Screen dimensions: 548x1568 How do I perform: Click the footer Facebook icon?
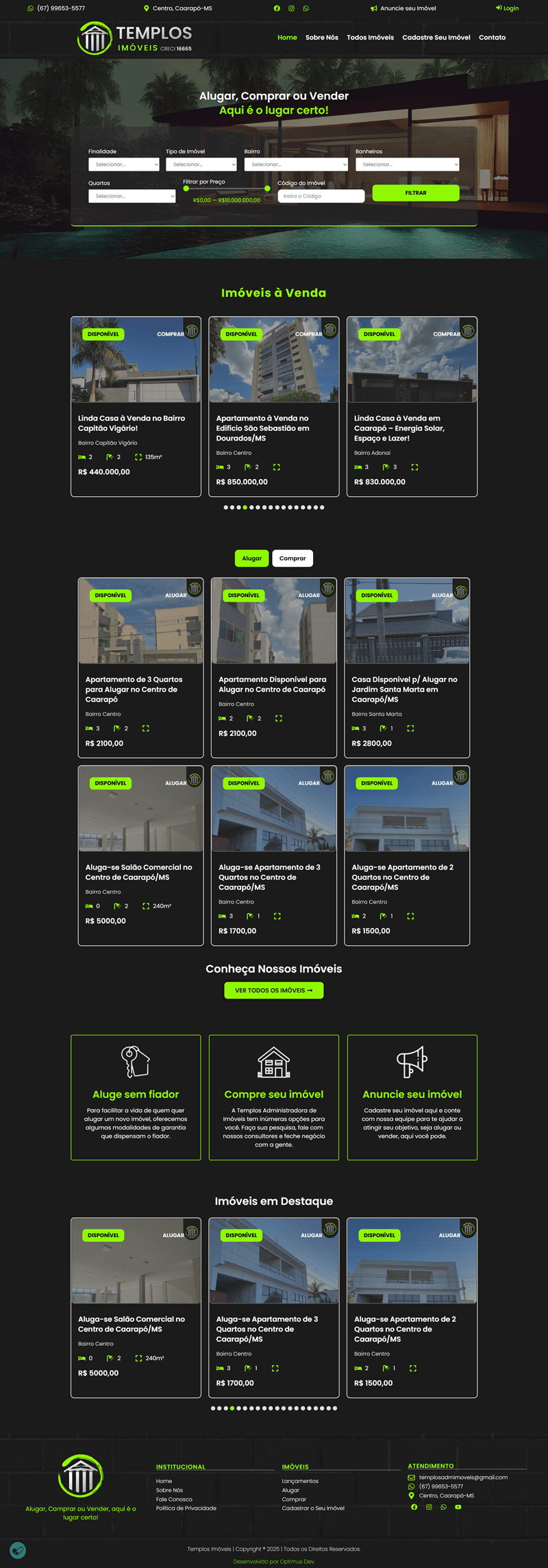(x=414, y=1507)
